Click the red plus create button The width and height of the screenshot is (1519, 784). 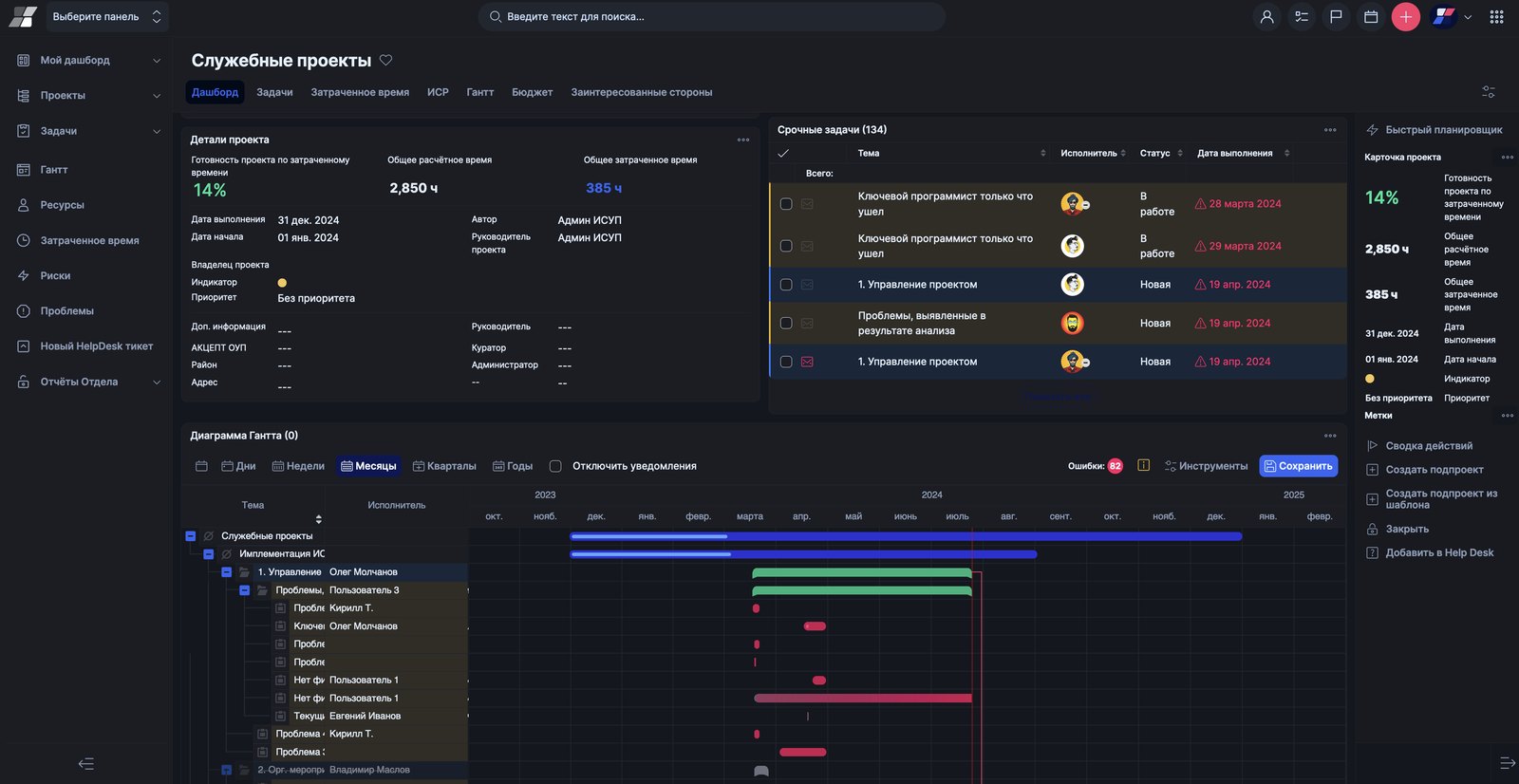[x=1406, y=17]
